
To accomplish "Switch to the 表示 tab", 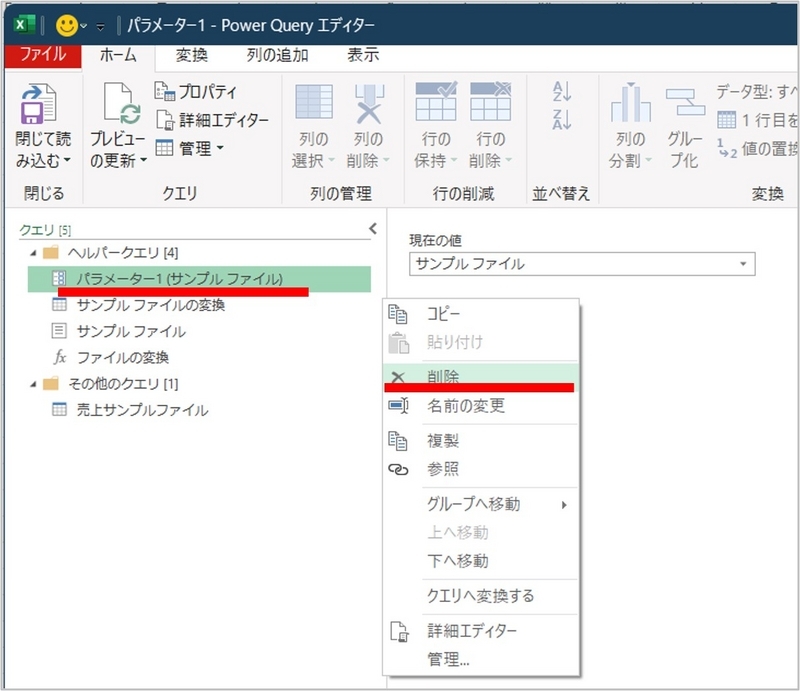I will tap(363, 55).
